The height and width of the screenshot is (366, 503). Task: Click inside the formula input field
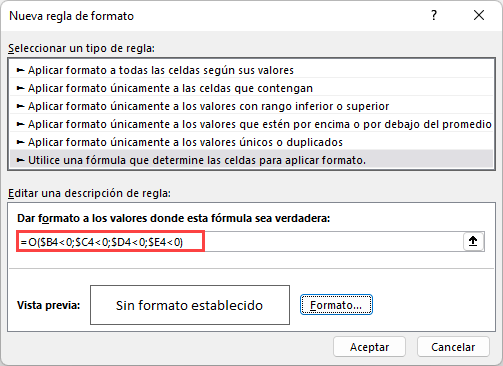[240, 242]
